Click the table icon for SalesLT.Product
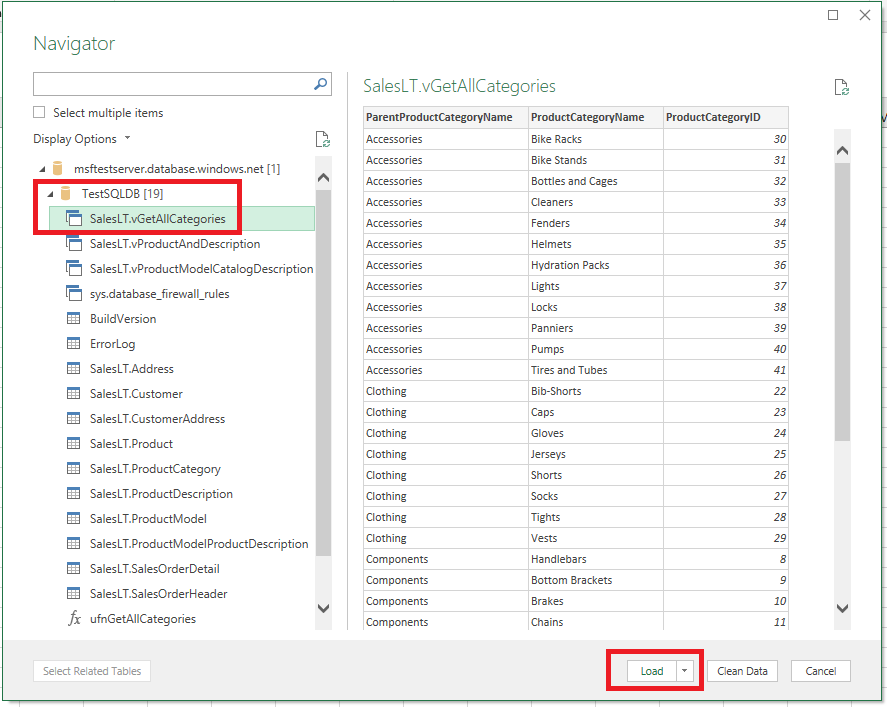Image resolution: width=887 pixels, height=707 pixels. 74,443
